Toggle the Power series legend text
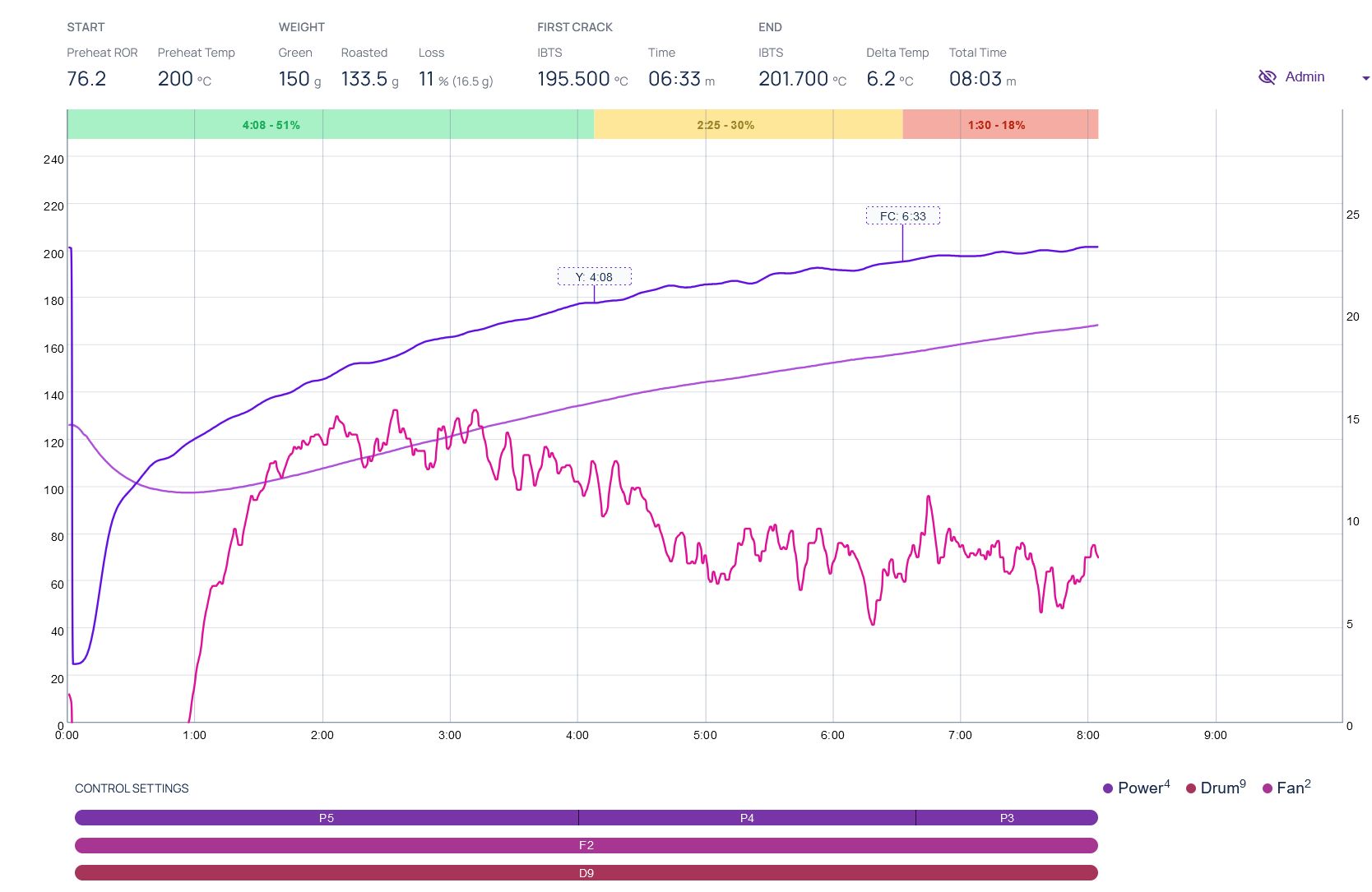This screenshot has height=892, width=1372. tap(1140, 788)
